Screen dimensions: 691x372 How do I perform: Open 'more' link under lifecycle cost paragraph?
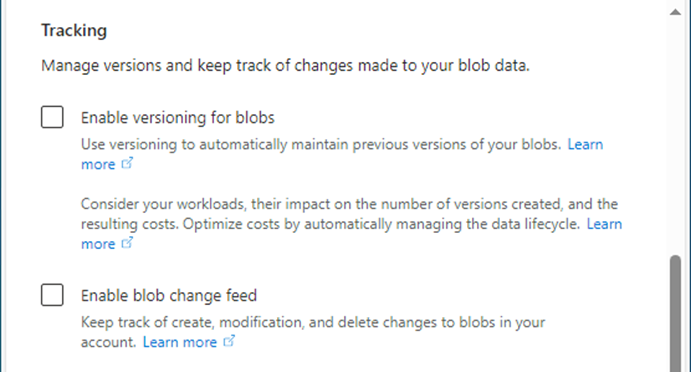pyautogui.click(x=98, y=244)
